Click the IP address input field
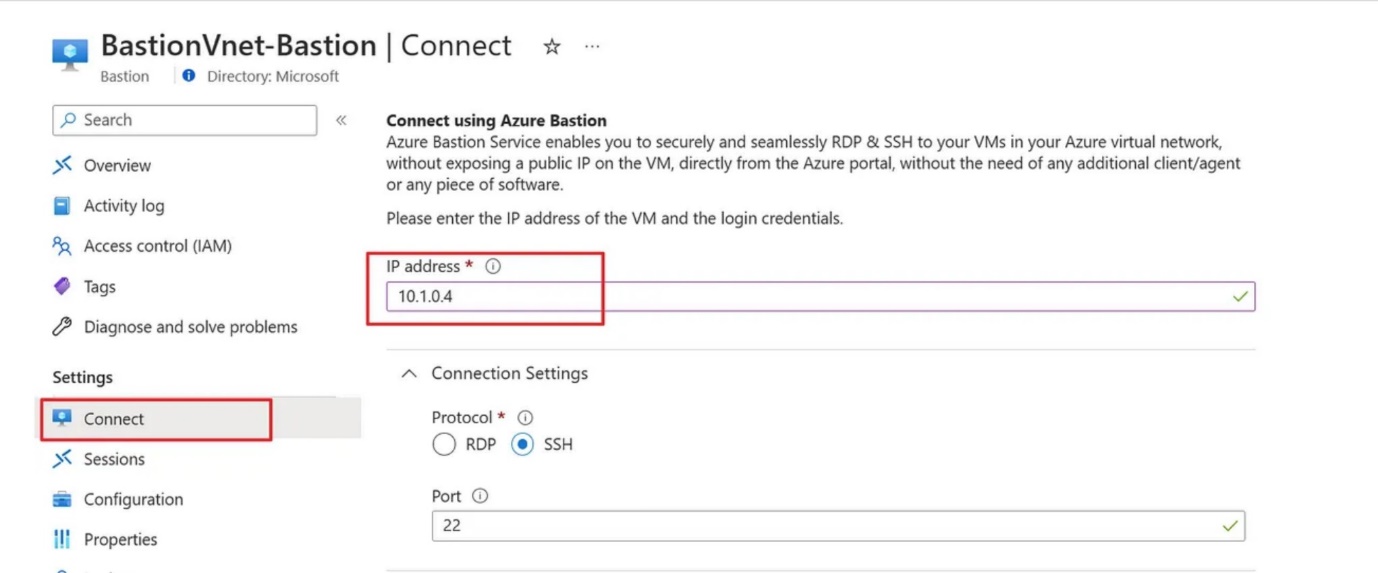The image size is (1378, 573). point(800,297)
